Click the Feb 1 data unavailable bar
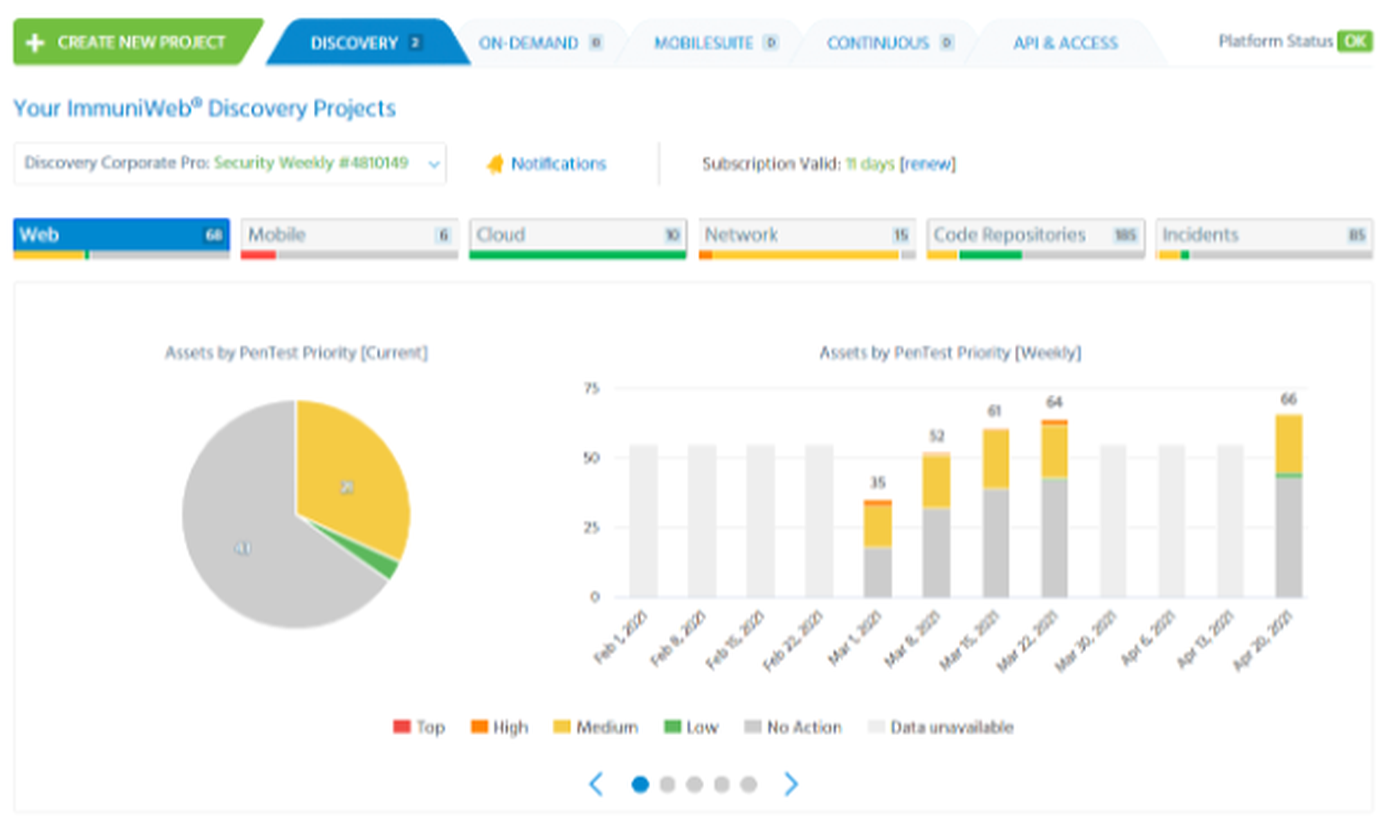Screen dimensions: 1400x840 coord(643,521)
